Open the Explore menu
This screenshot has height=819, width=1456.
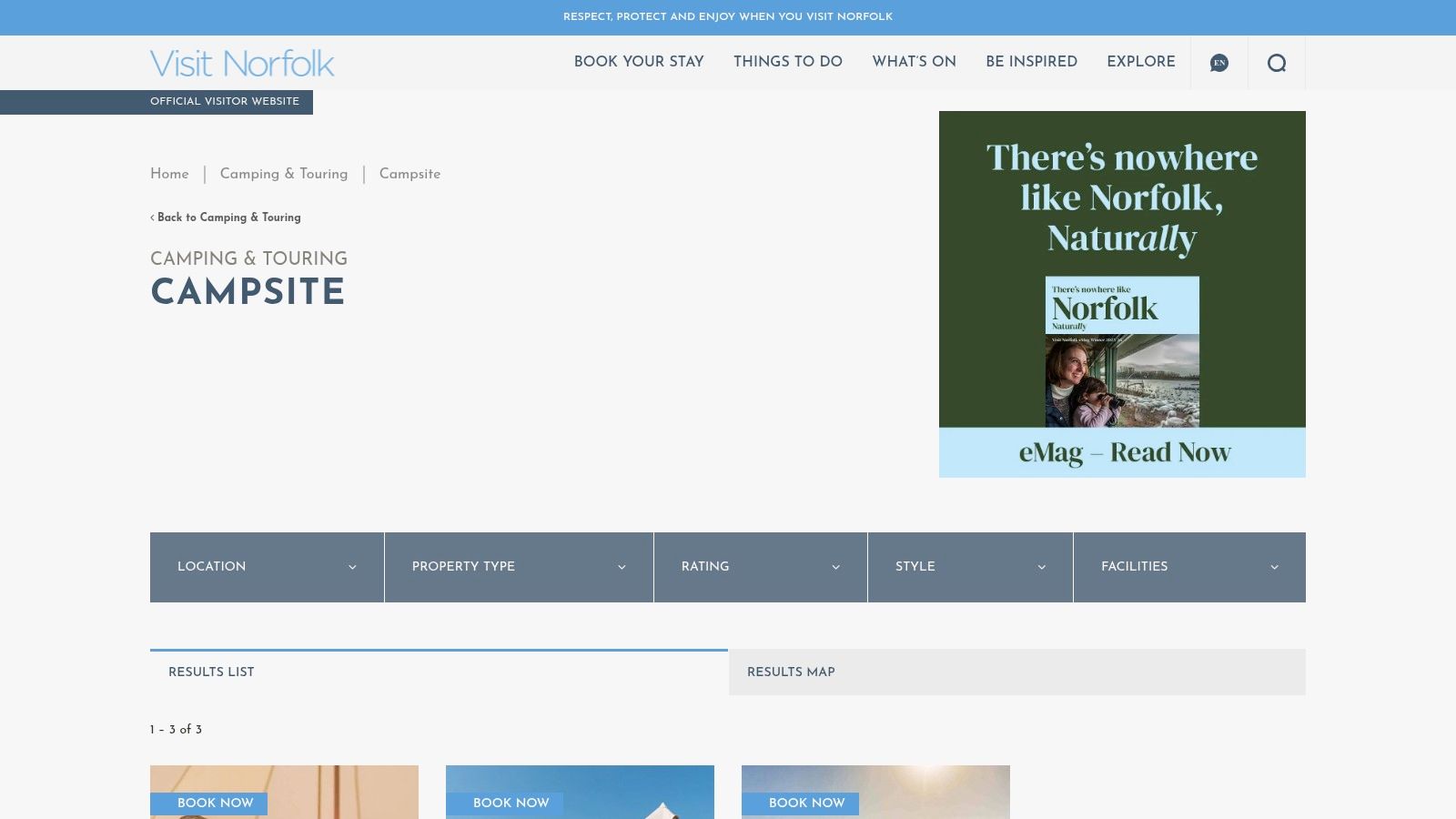tap(1141, 62)
